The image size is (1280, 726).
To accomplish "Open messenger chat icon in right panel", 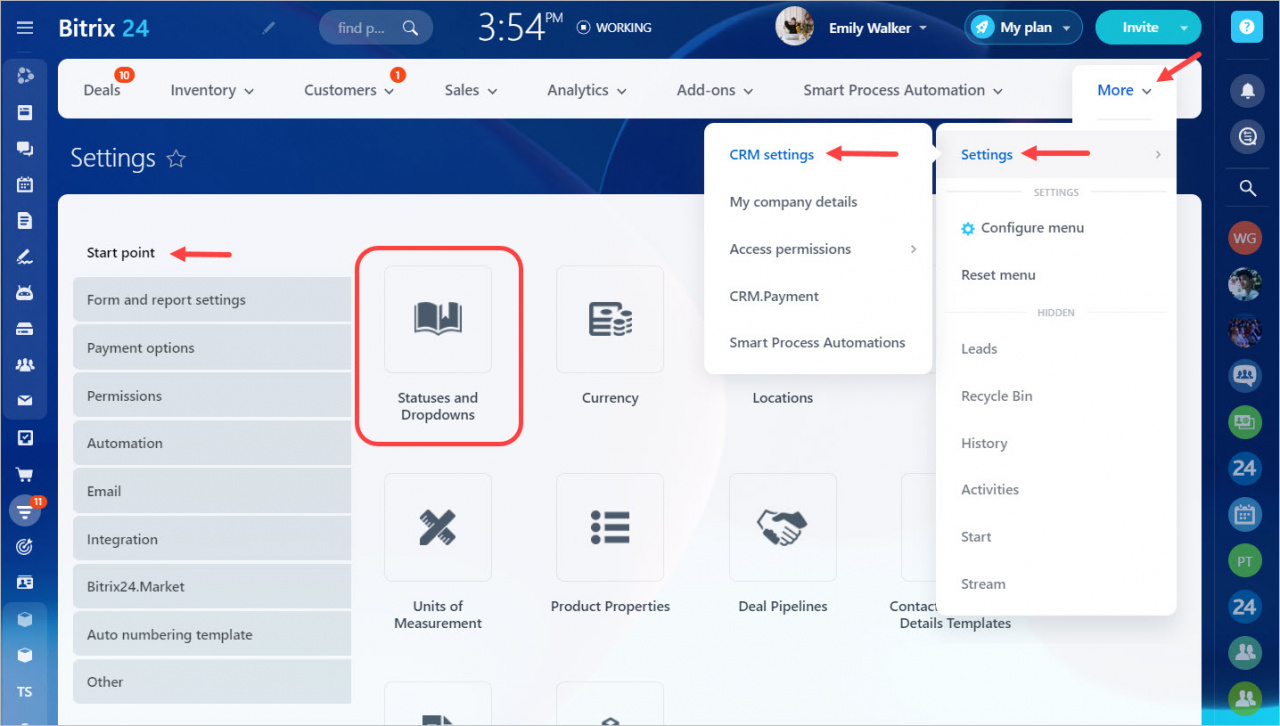I will pos(1246,139).
